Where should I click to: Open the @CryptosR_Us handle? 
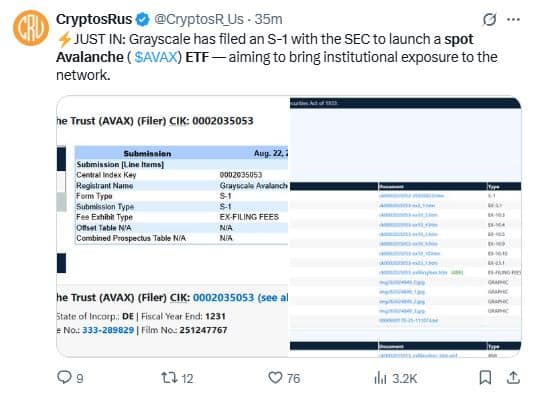click(x=199, y=19)
